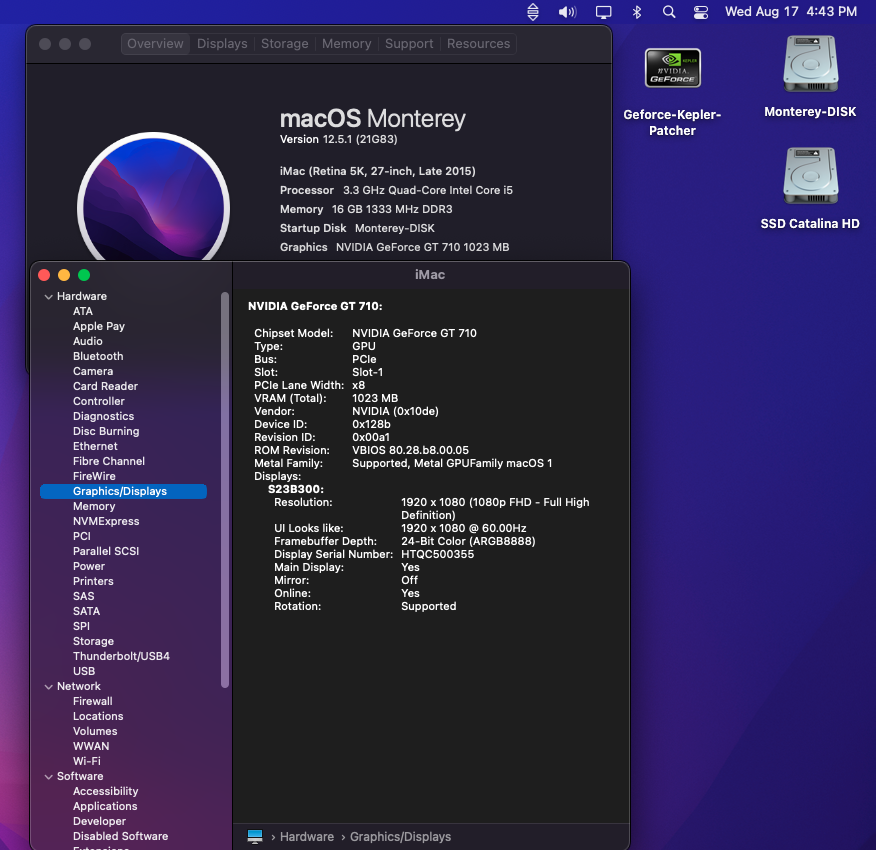Select Printers in the sidebar

tap(93, 582)
